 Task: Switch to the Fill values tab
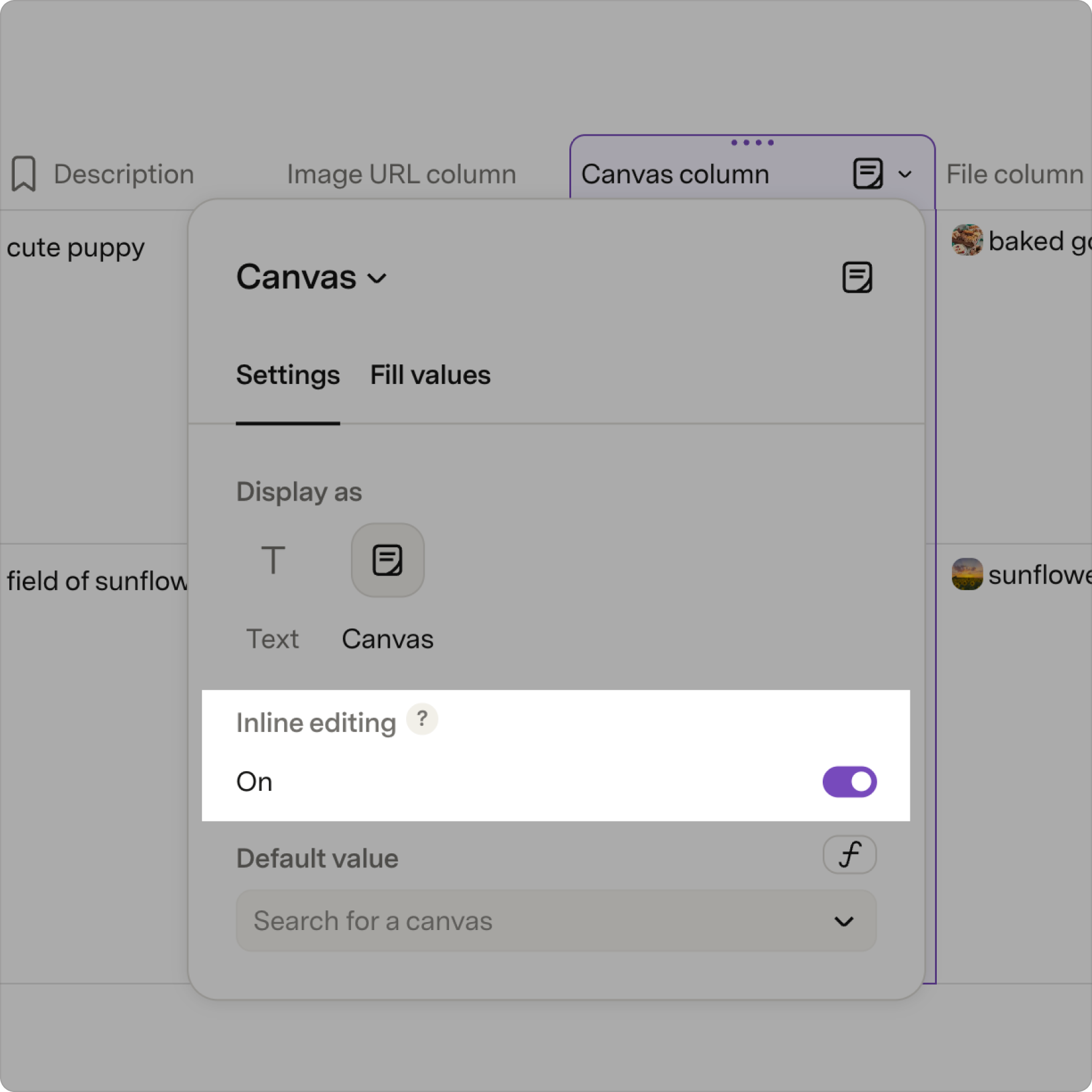coord(430,375)
